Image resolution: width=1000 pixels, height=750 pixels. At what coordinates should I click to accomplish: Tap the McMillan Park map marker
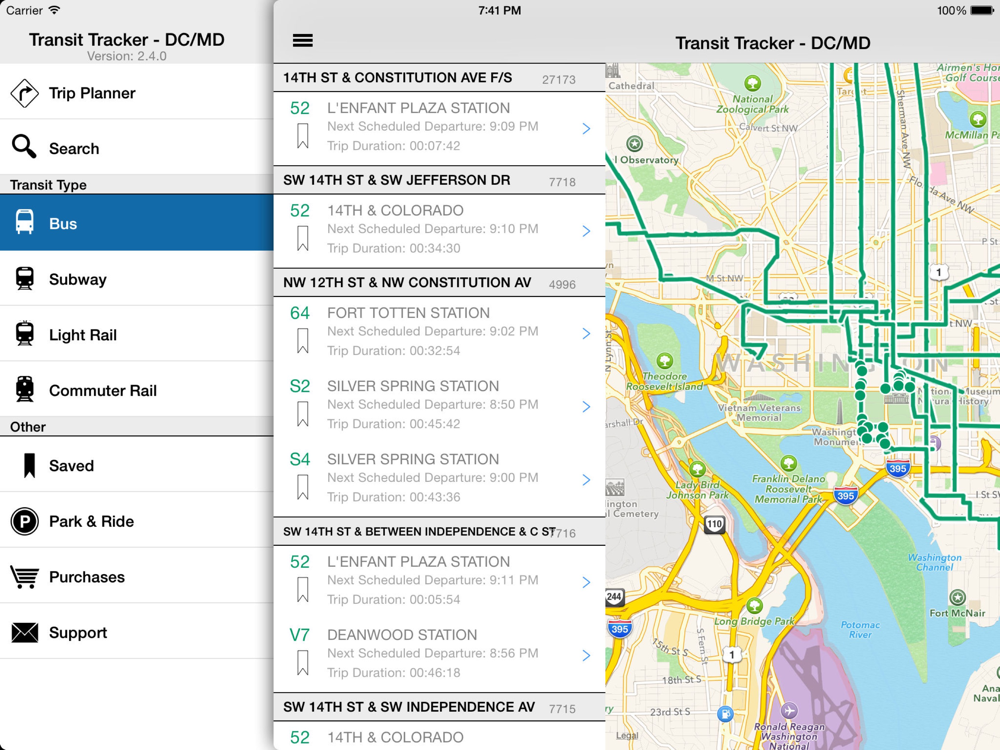click(x=978, y=119)
